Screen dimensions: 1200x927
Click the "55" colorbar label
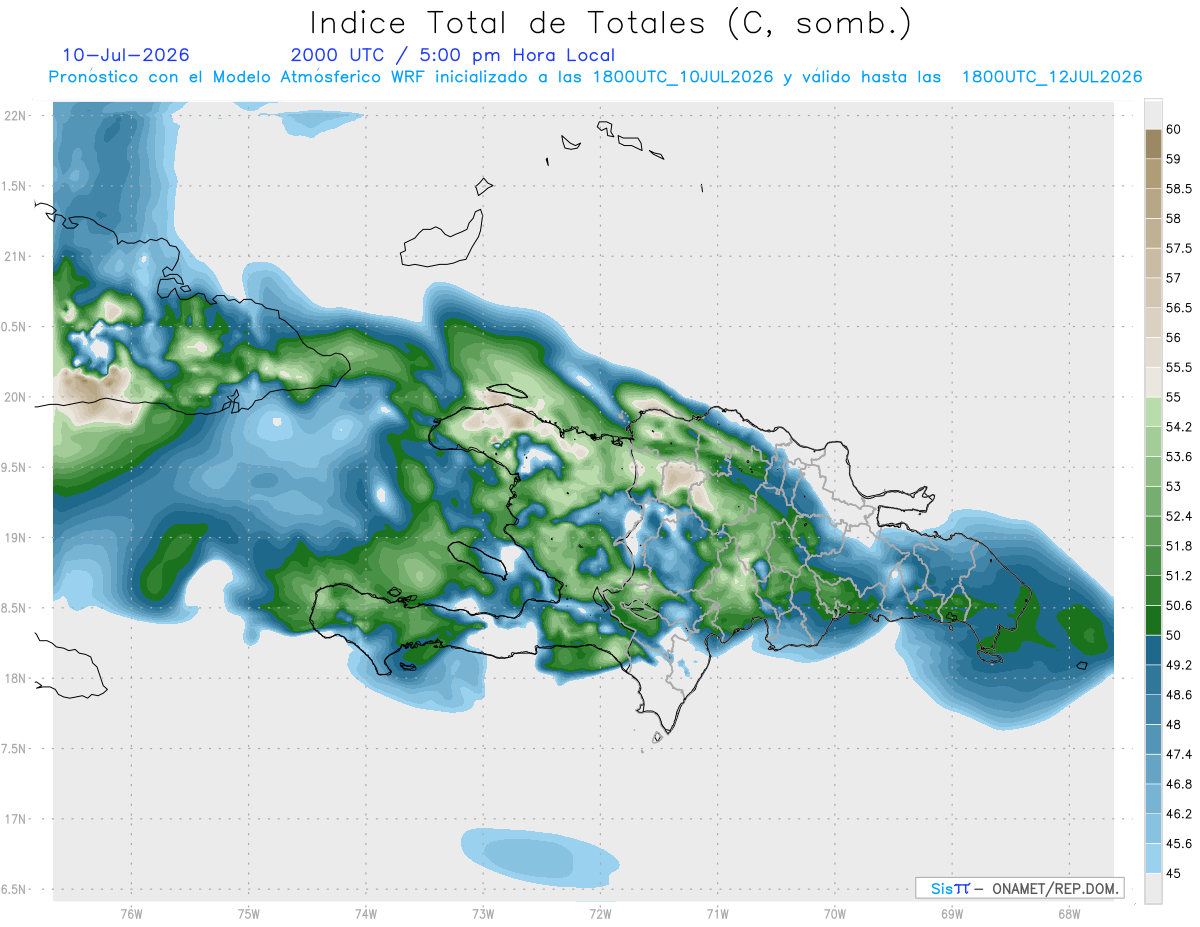coord(1173,397)
